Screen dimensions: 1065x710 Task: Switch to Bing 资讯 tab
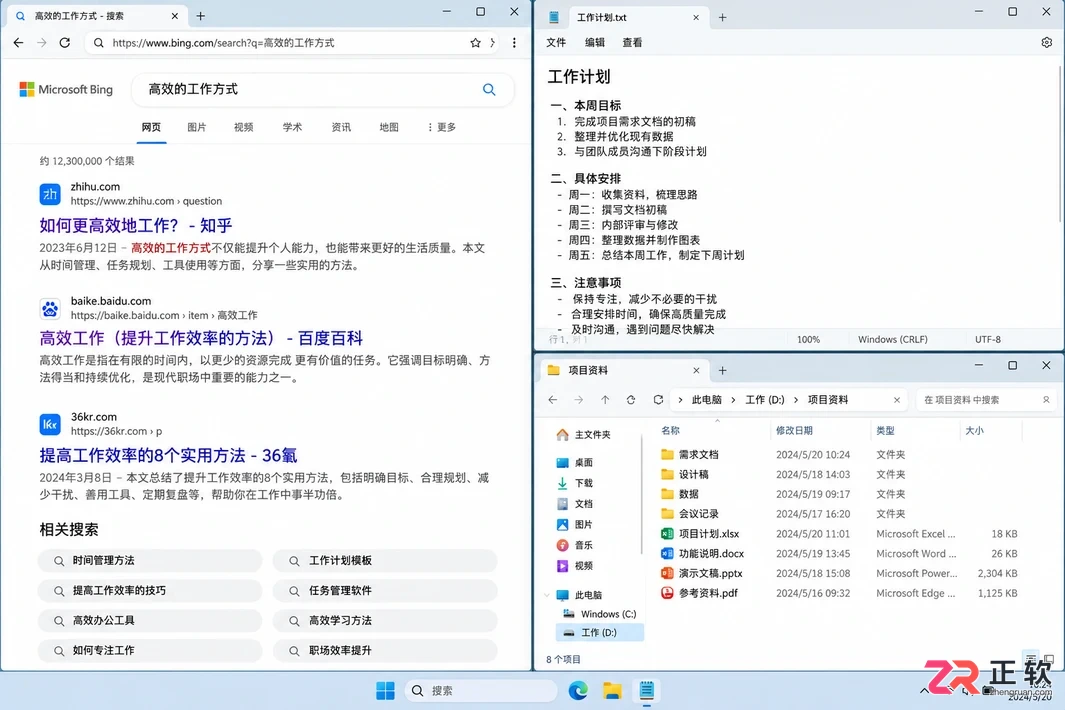[341, 127]
